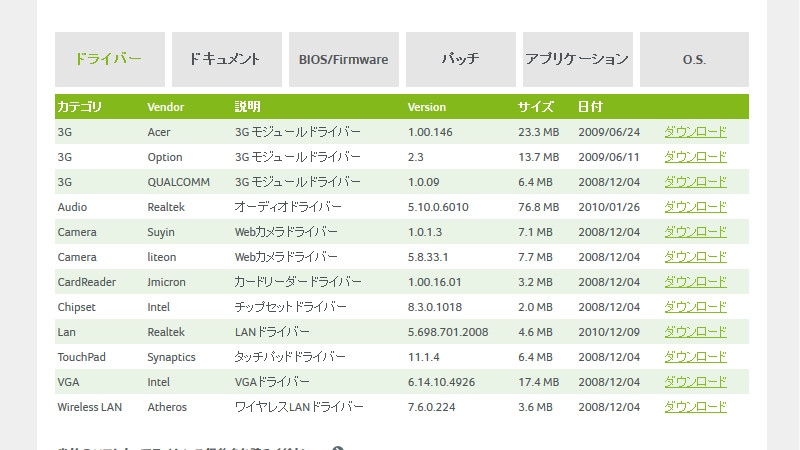This screenshot has width=800, height=450.
Task: Select the Wireless LAN category cell
Action: pyautogui.click(x=90, y=407)
